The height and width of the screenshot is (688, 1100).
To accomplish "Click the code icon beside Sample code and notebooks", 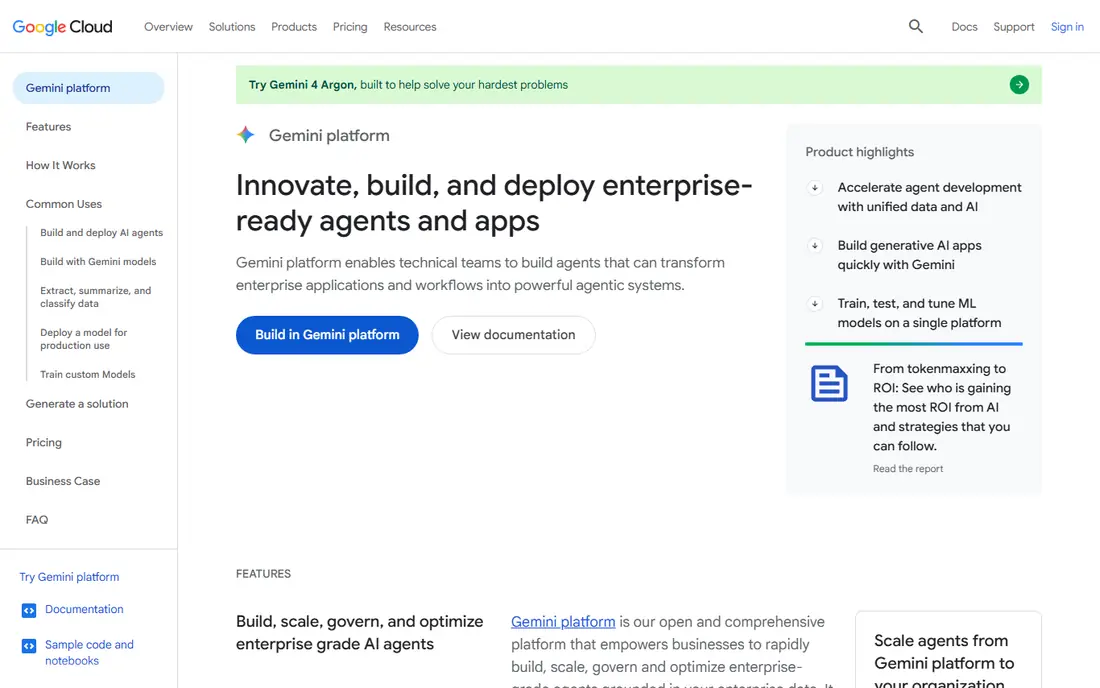I will point(29,646).
